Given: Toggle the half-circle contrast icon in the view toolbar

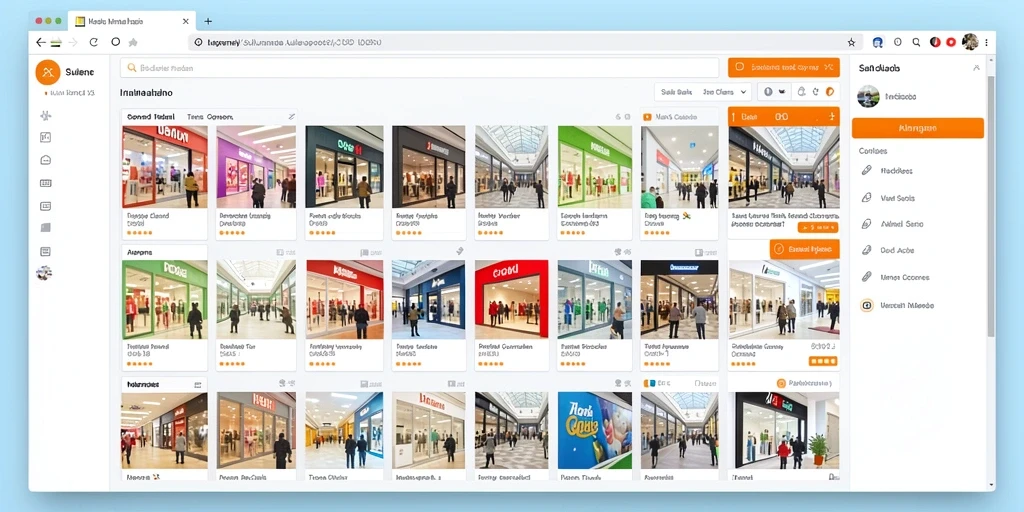Looking at the screenshot, I should pyautogui.click(x=768, y=92).
